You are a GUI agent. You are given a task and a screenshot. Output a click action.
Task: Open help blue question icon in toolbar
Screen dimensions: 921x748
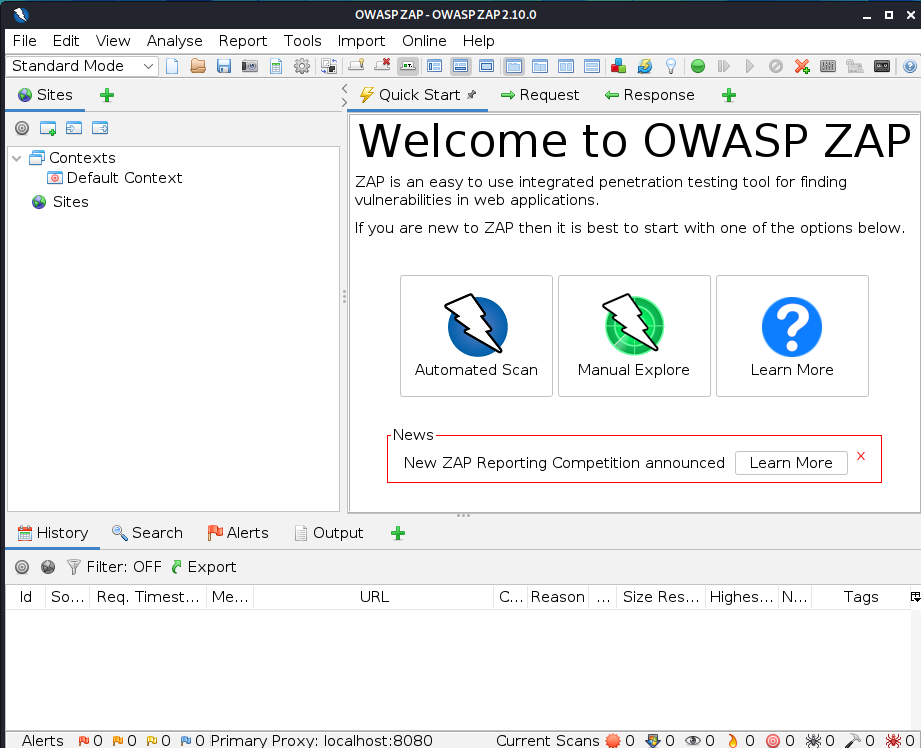pyautogui.click(x=910, y=66)
